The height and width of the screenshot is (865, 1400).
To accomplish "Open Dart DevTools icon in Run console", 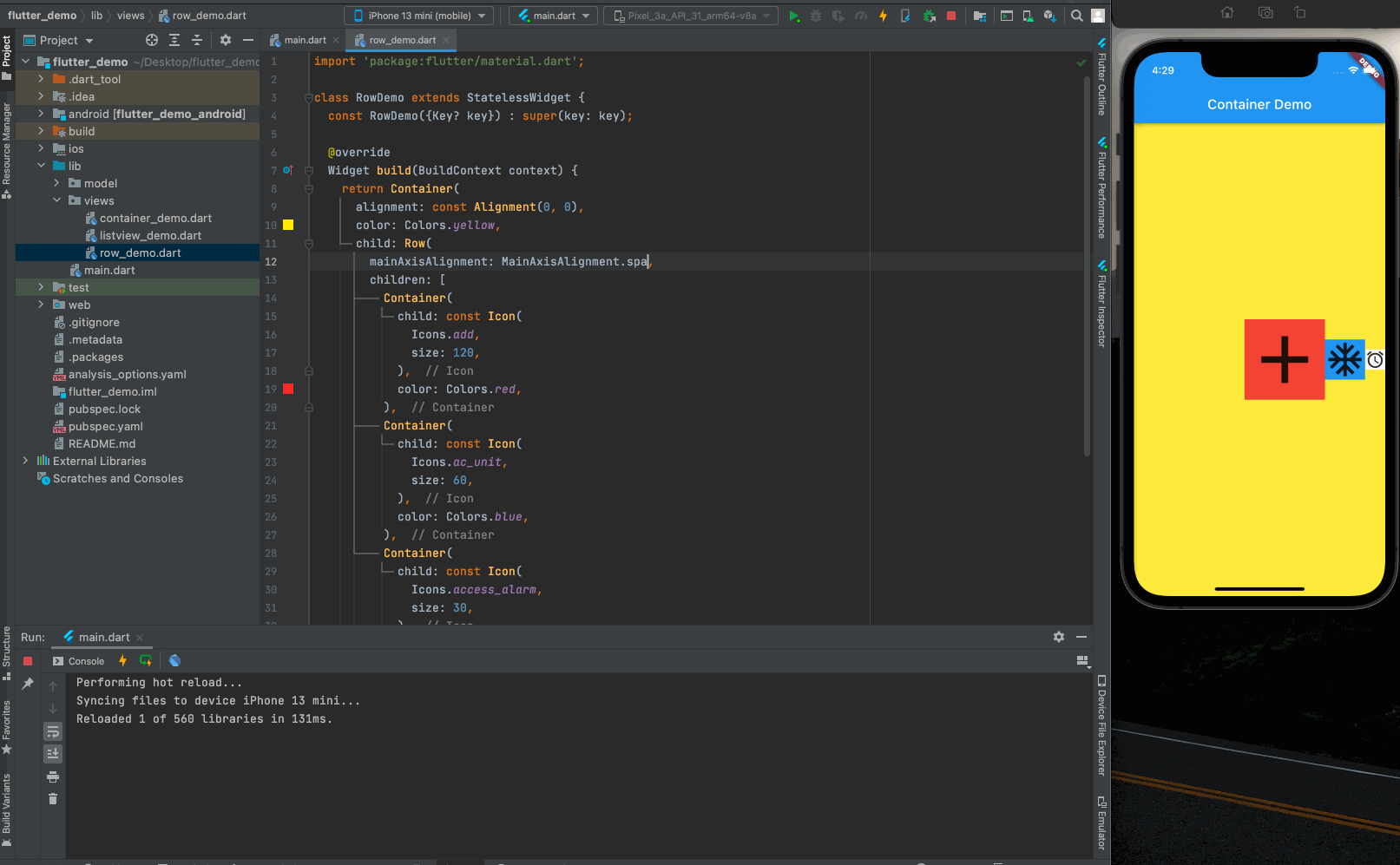I will (174, 661).
